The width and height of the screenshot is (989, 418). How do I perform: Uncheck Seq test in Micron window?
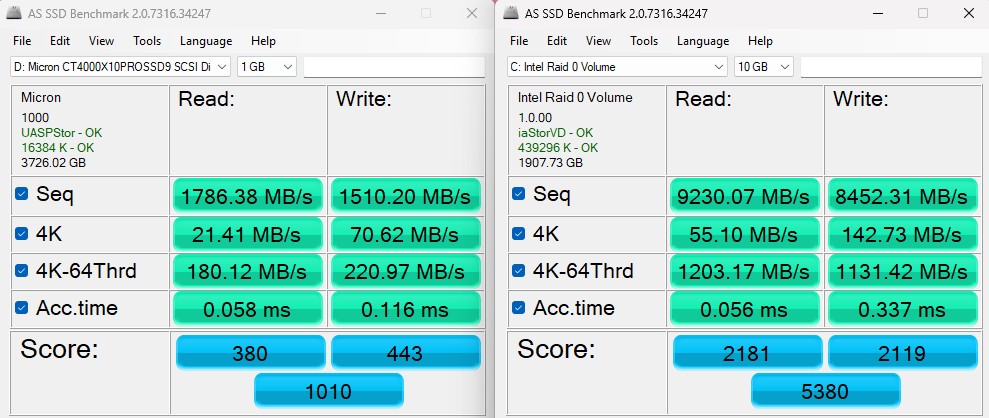click(x=21, y=194)
